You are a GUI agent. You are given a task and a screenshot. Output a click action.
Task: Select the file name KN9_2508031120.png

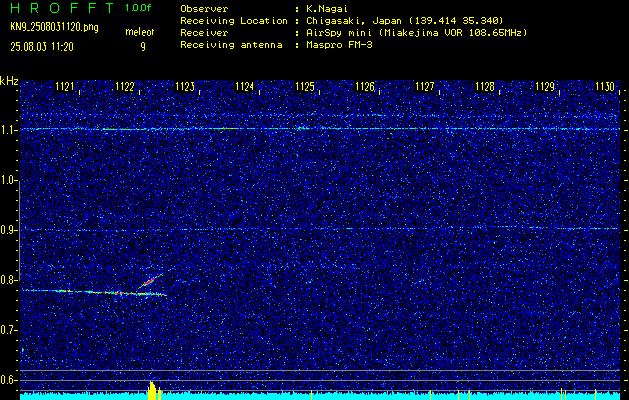54,27
